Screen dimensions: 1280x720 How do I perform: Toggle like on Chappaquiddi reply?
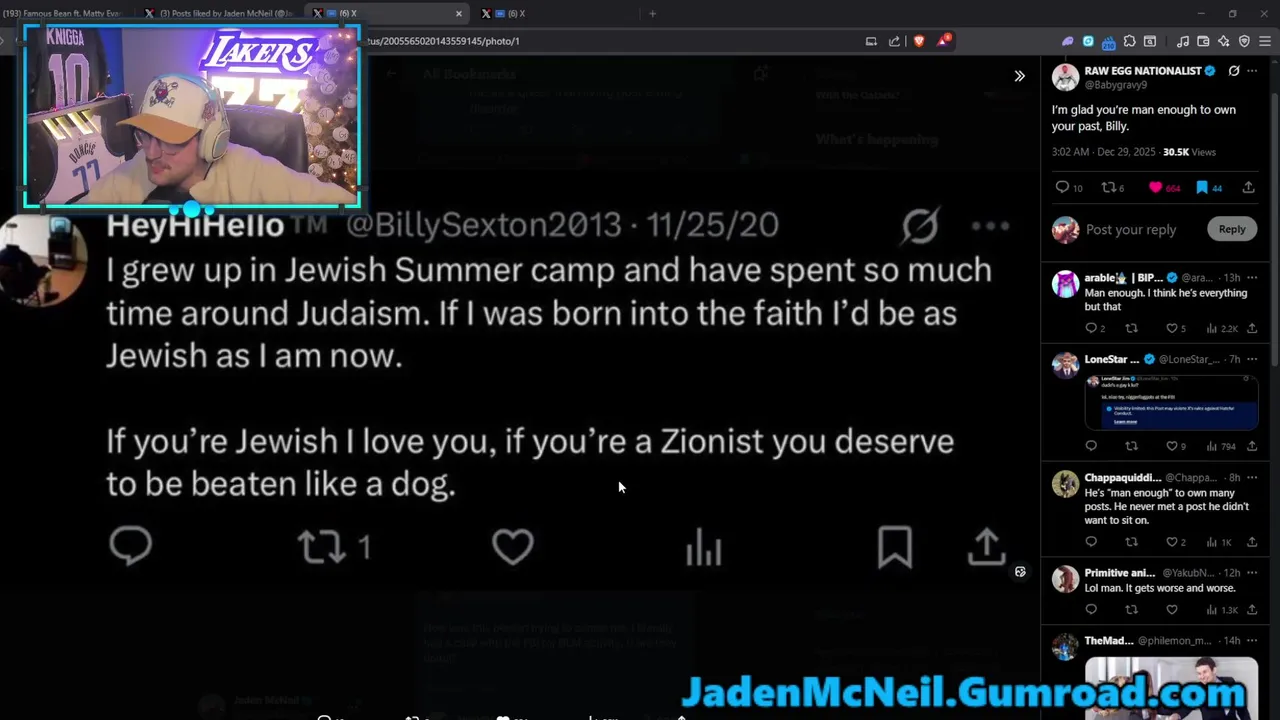click(1172, 542)
